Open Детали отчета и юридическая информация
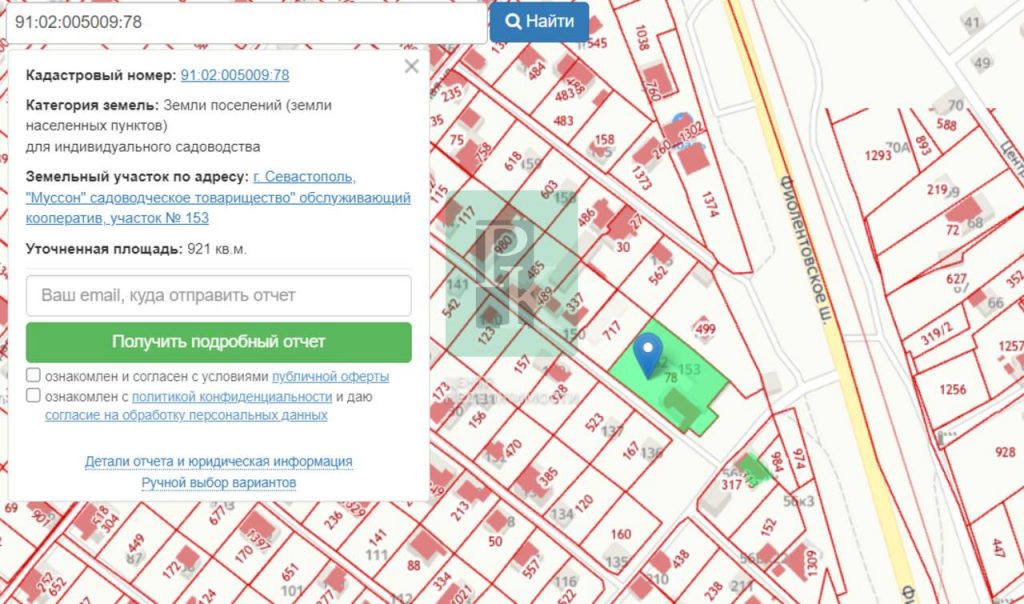This screenshot has height=604, width=1024. coord(218,461)
